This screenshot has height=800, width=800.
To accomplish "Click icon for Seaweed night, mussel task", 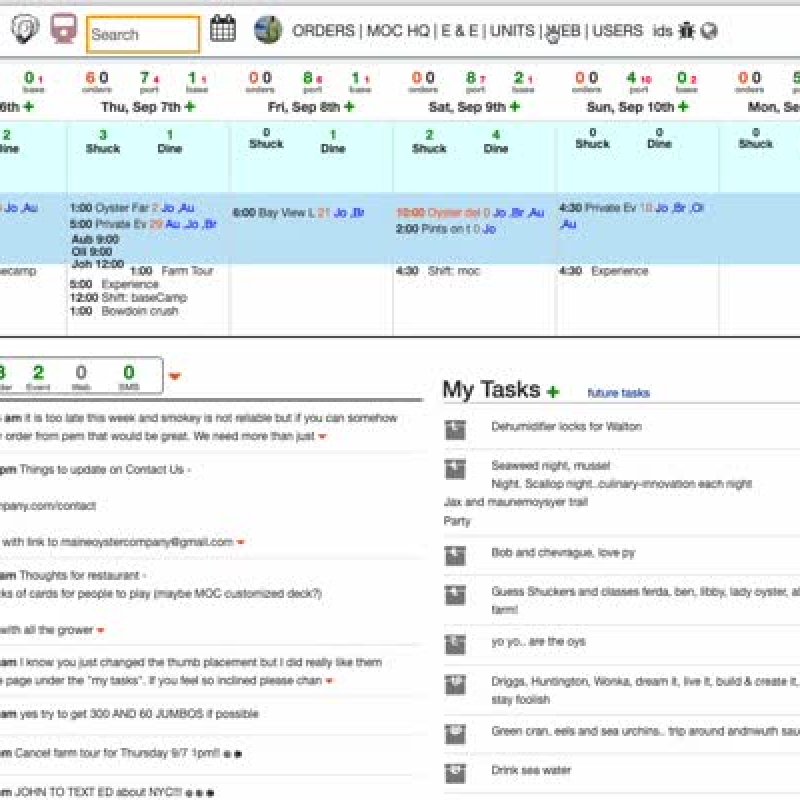I will (455, 469).
